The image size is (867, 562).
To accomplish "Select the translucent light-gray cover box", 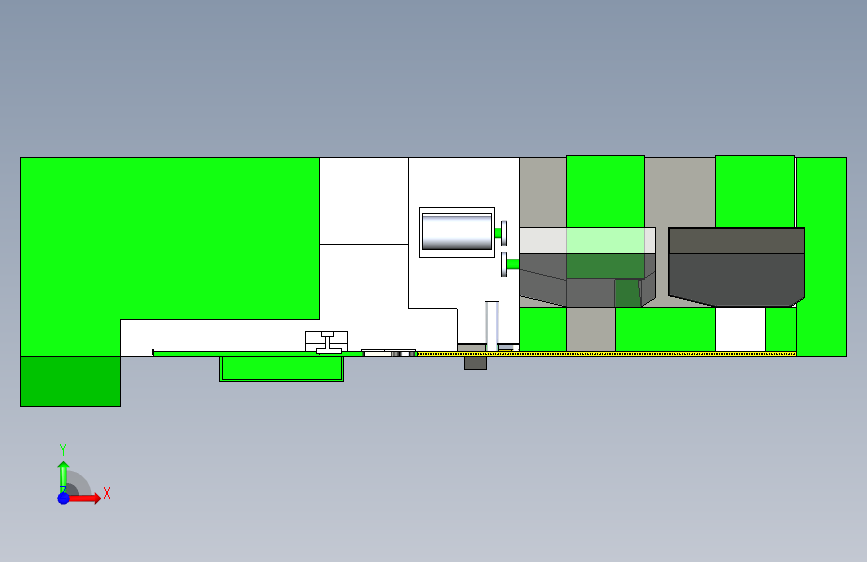I will coord(587,241).
